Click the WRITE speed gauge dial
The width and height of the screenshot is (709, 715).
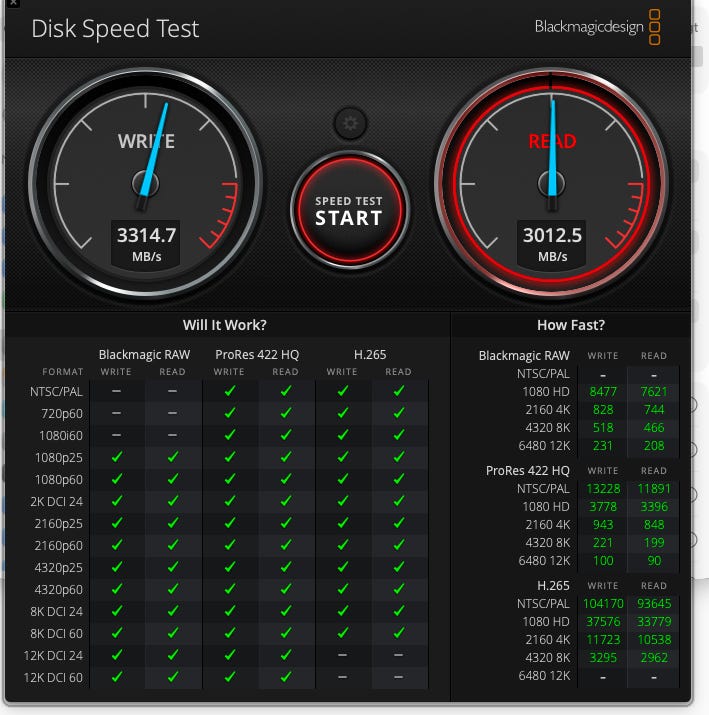tap(146, 182)
